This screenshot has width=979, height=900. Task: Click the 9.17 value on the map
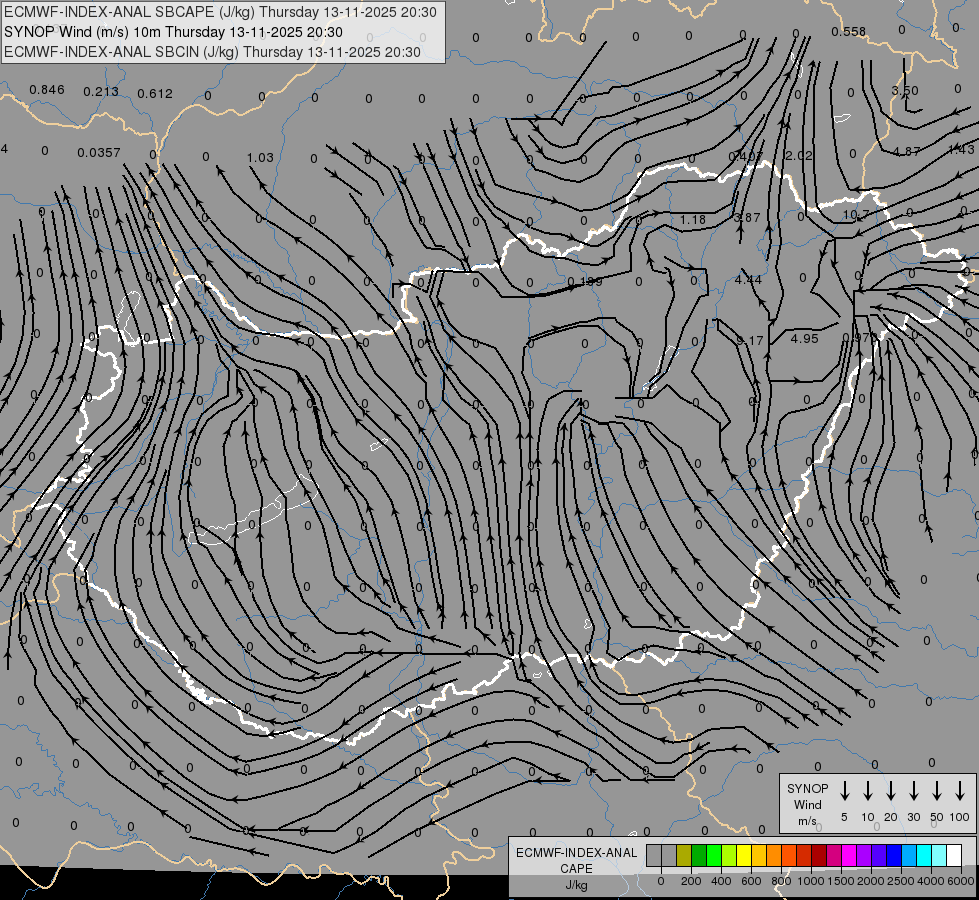coord(750,340)
